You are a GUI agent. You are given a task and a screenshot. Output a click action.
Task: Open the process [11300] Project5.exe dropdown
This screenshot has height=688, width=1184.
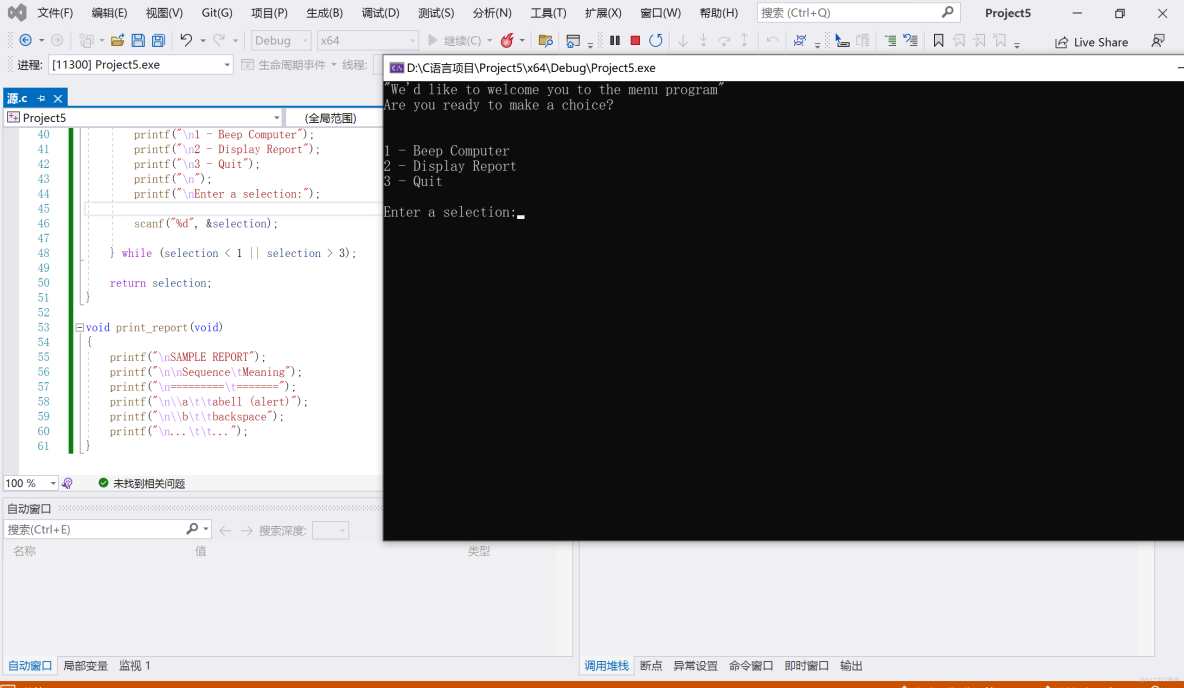[x=140, y=65]
